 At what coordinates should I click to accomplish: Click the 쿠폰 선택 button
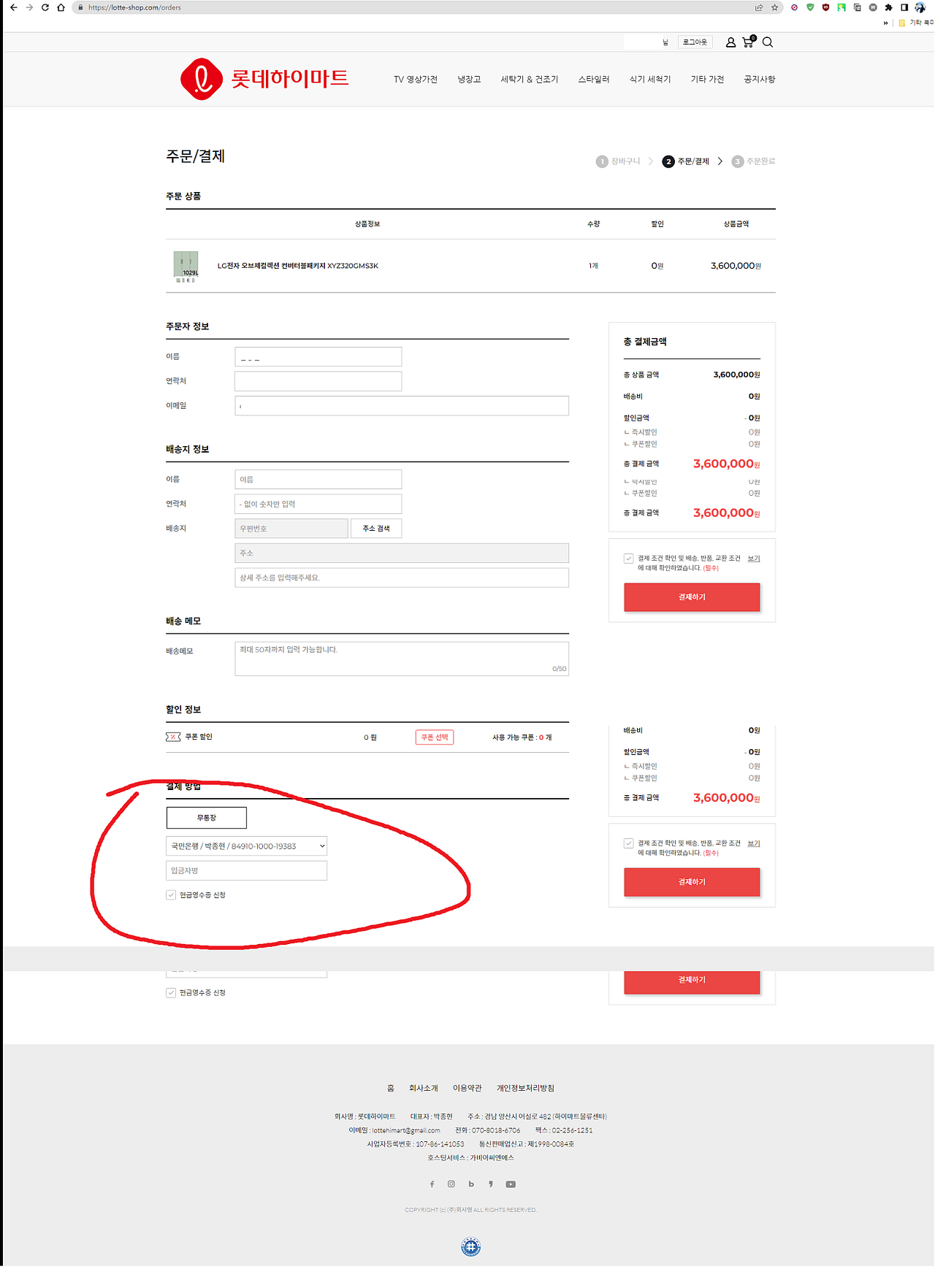[435, 737]
